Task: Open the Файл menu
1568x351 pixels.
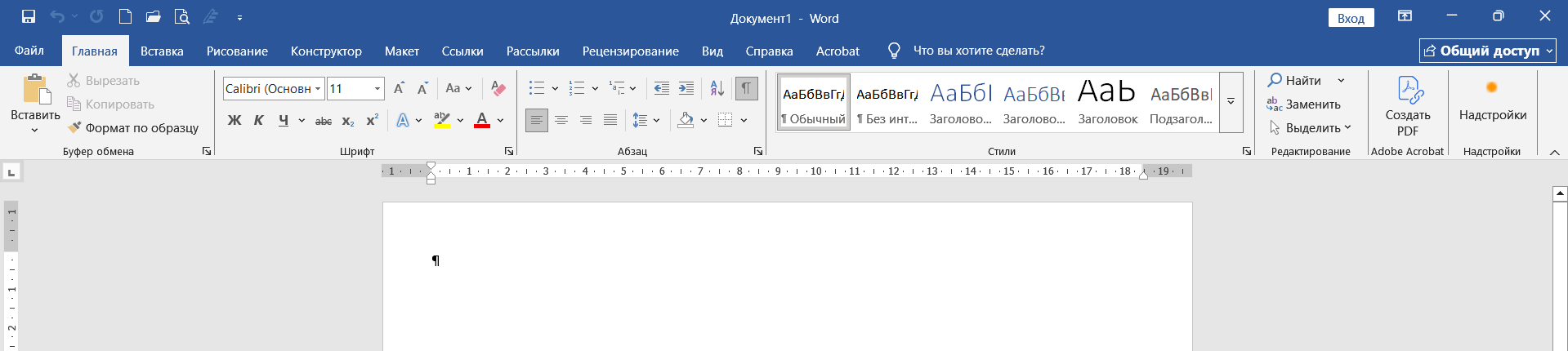Action: pyautogui.click(x=29, y=51)
